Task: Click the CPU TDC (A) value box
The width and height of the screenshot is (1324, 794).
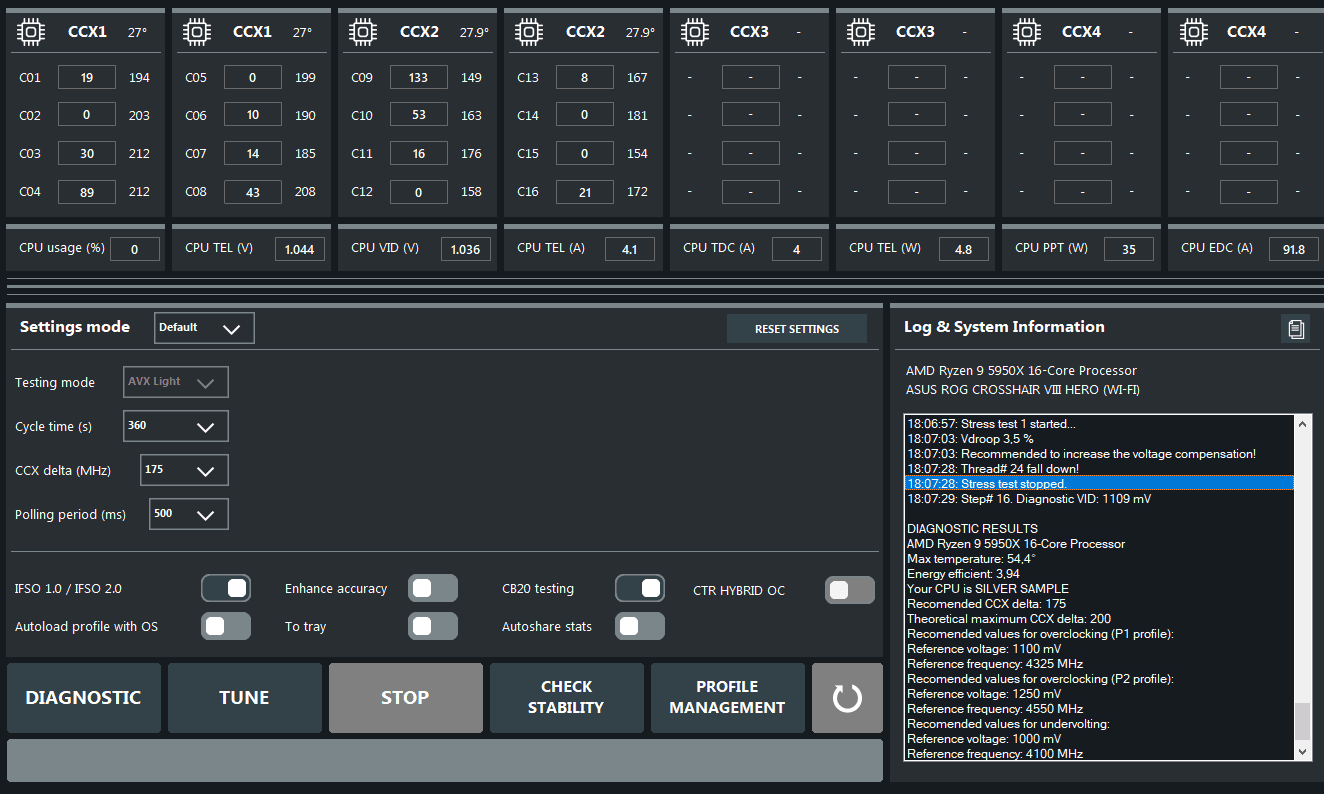Action: coord(797,249)
